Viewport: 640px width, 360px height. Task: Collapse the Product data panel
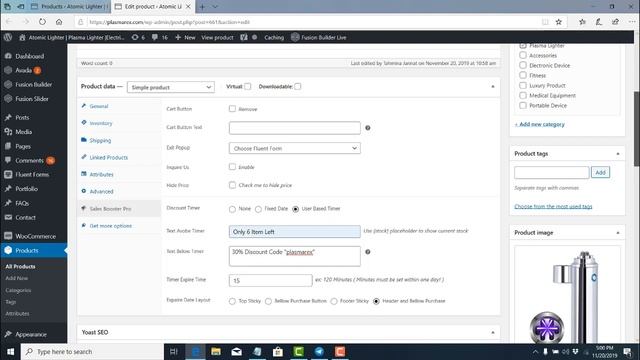click(x=493, y=87)
